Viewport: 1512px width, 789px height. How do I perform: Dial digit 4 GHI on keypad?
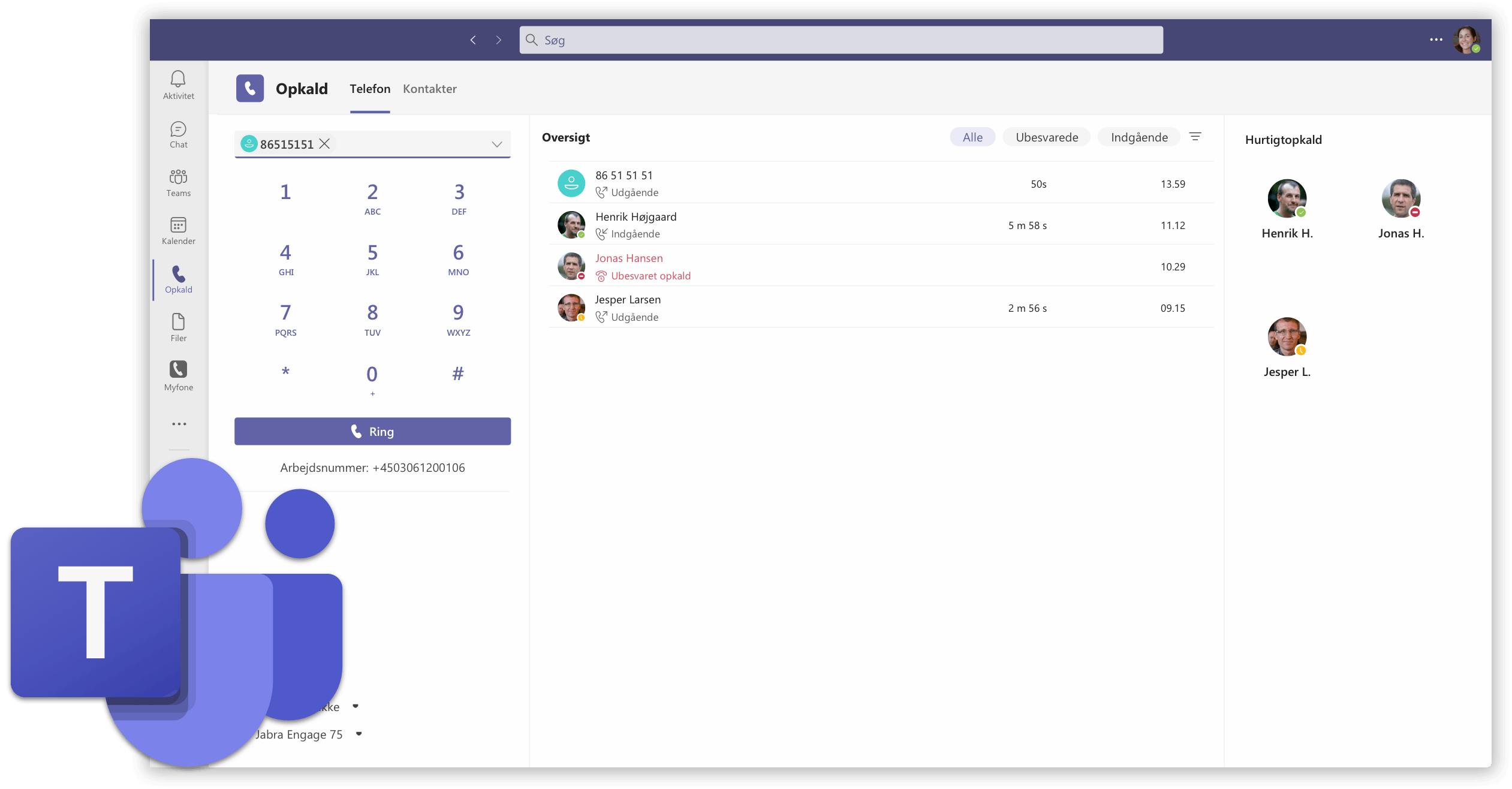285,259
